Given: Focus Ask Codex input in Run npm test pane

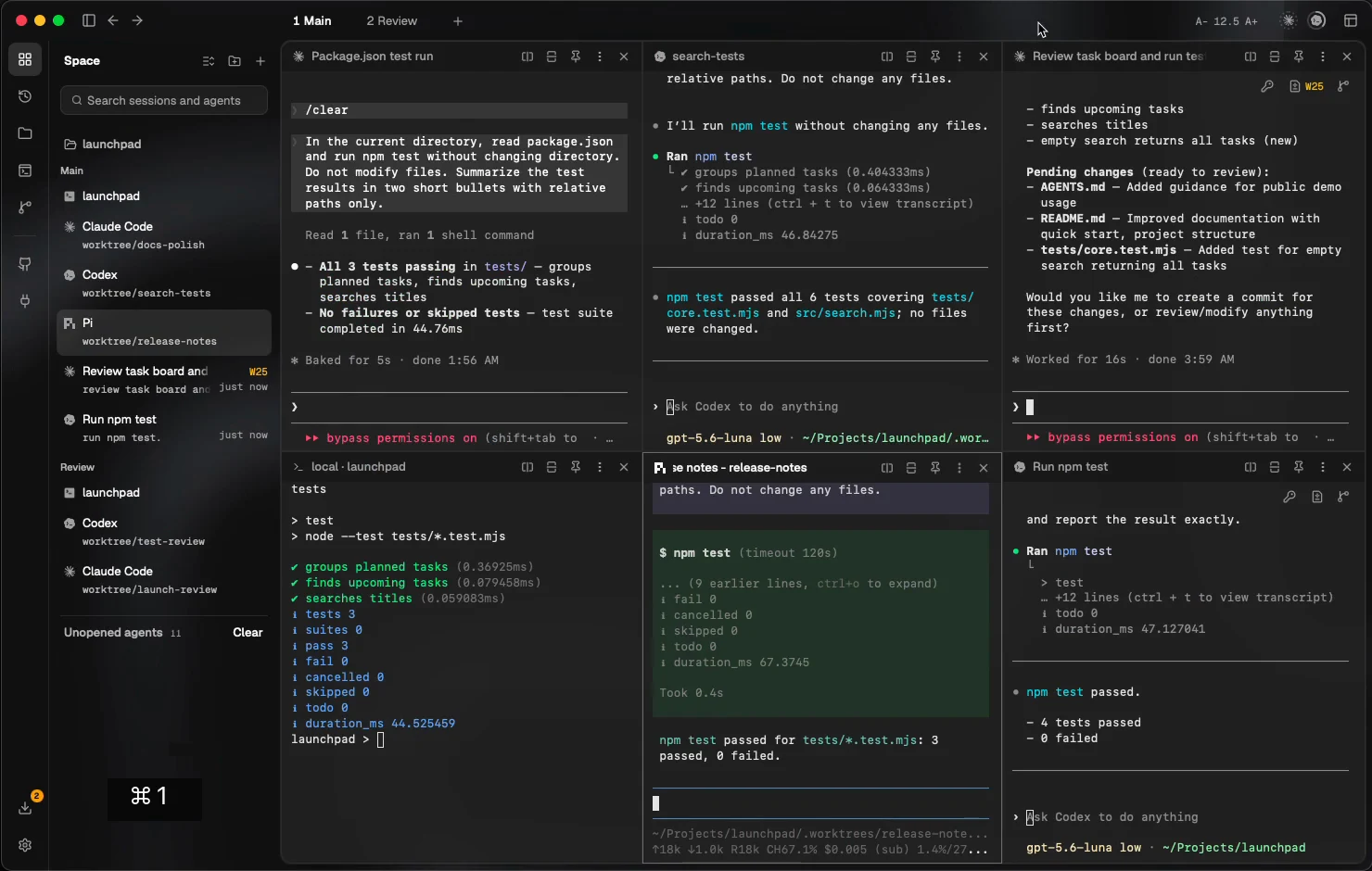Looking at the screenshot, I should [1180, 817].
